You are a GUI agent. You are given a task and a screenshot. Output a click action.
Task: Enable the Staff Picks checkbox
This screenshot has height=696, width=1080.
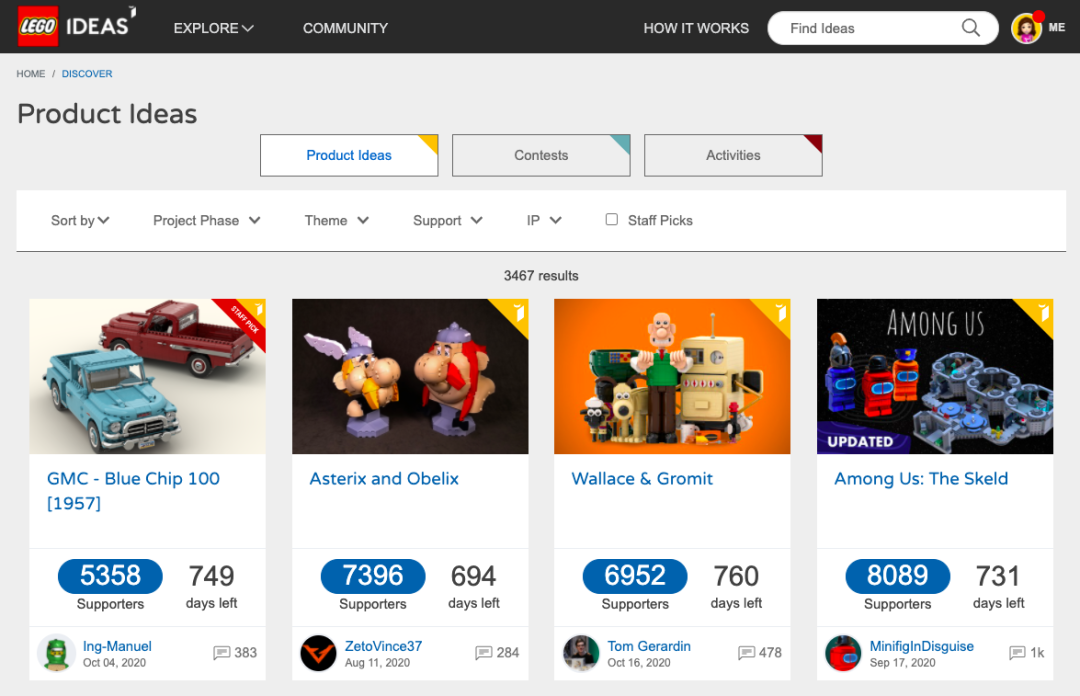point(612,219)
